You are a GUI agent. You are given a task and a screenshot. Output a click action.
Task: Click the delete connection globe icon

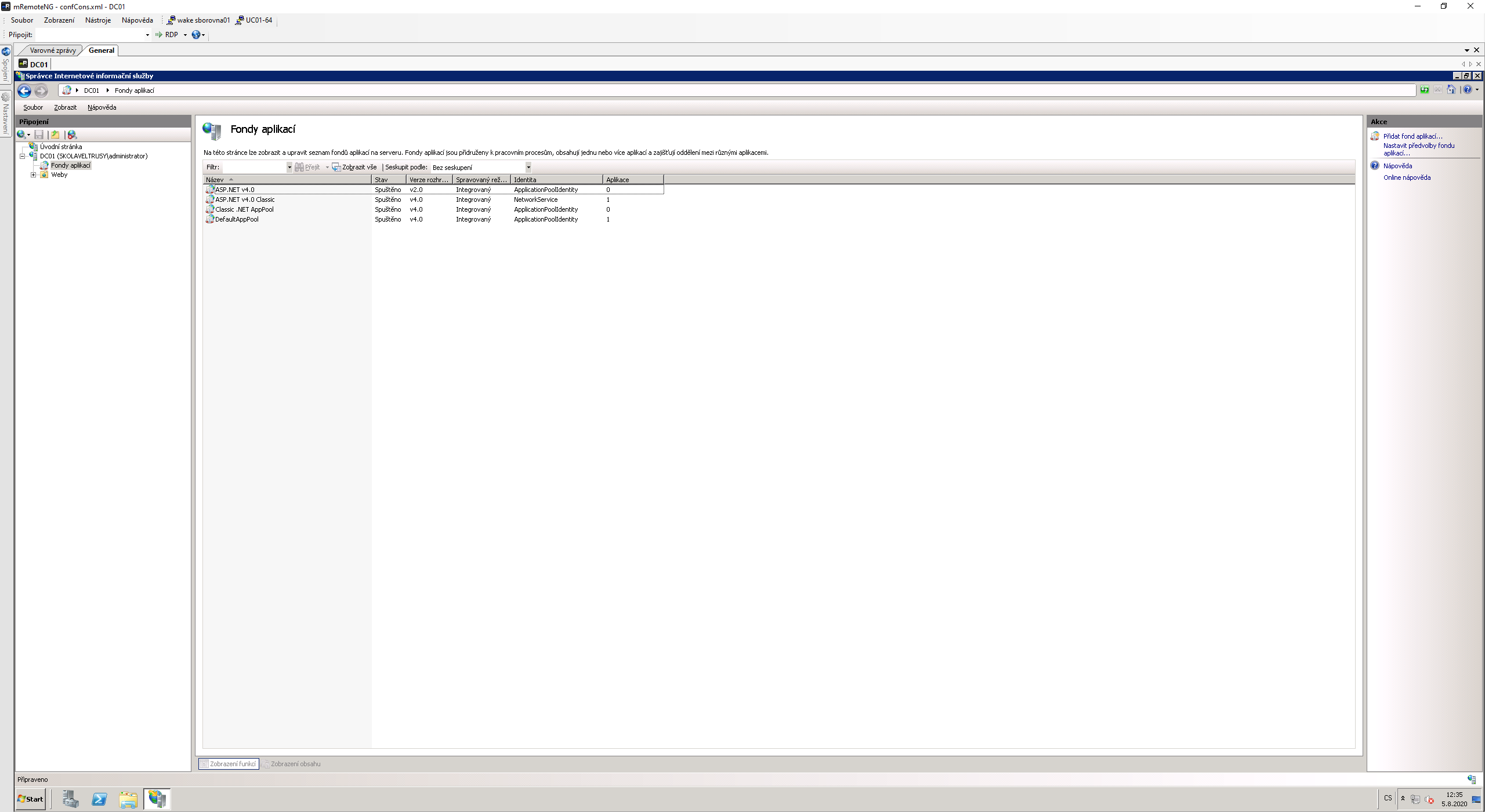pos(72,135)
